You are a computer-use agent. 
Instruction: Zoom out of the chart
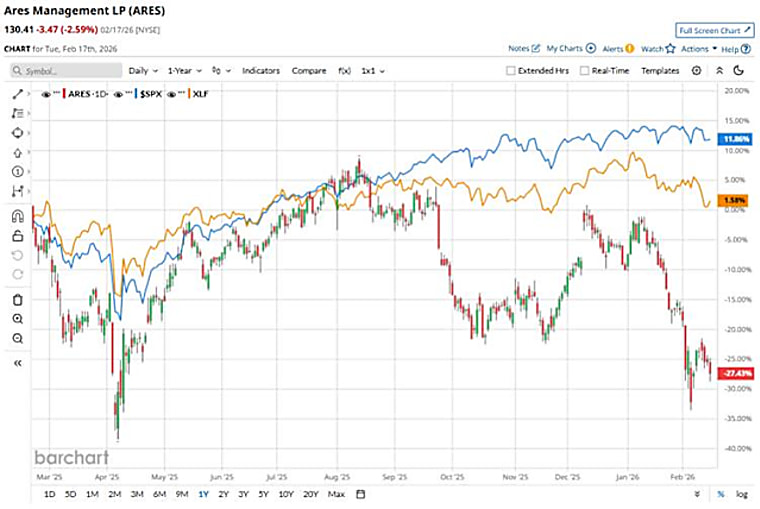coord(17,338)
